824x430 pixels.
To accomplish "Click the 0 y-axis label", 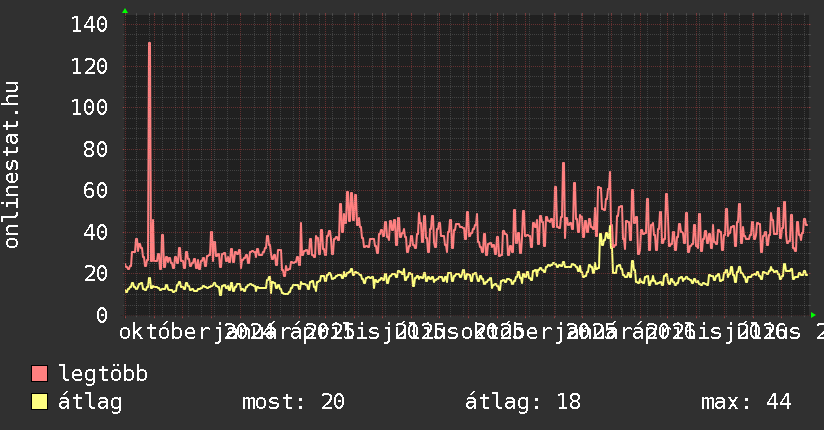I will click(102, 315).
